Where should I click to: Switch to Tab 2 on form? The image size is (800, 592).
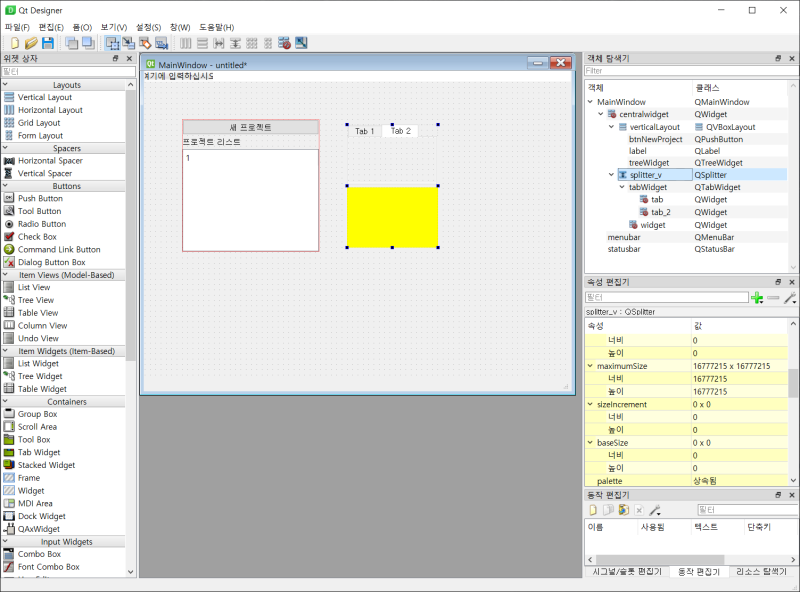click(401, 131)
